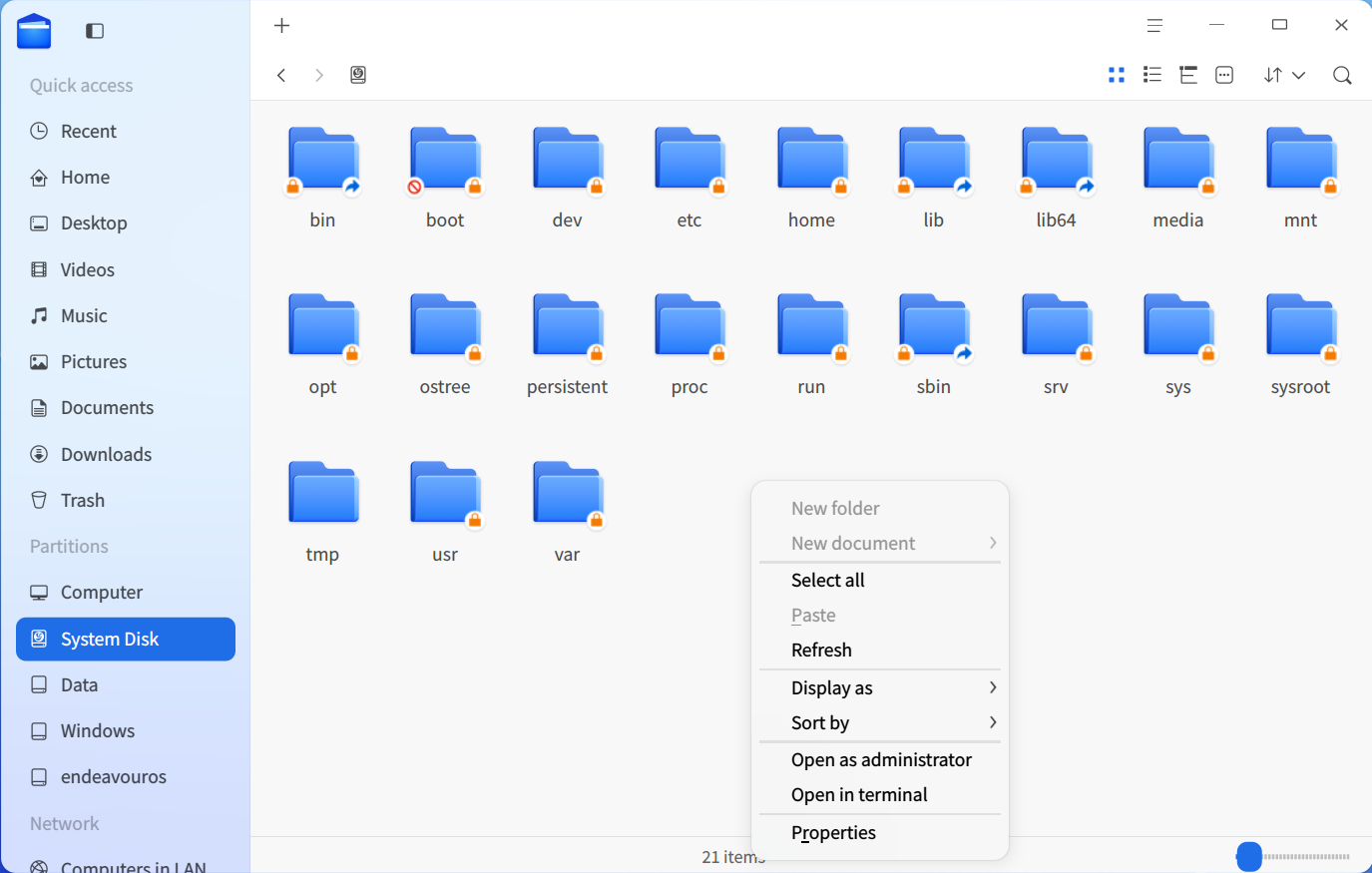Choose Select all in context menu
The image size is (1372, 873).
tap(880, 580)
